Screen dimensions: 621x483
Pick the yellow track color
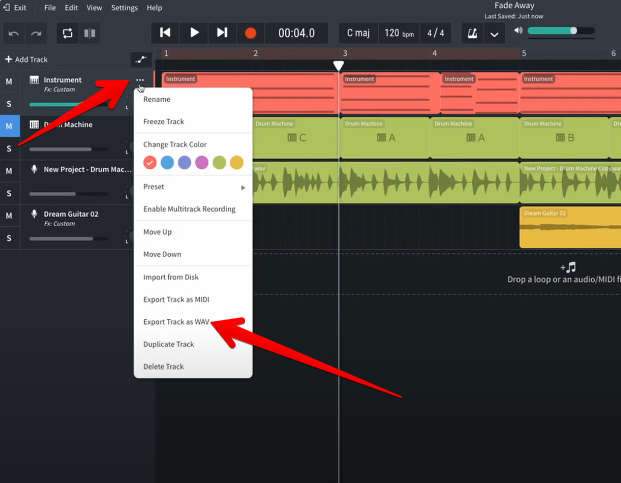[x=236, y=162]
